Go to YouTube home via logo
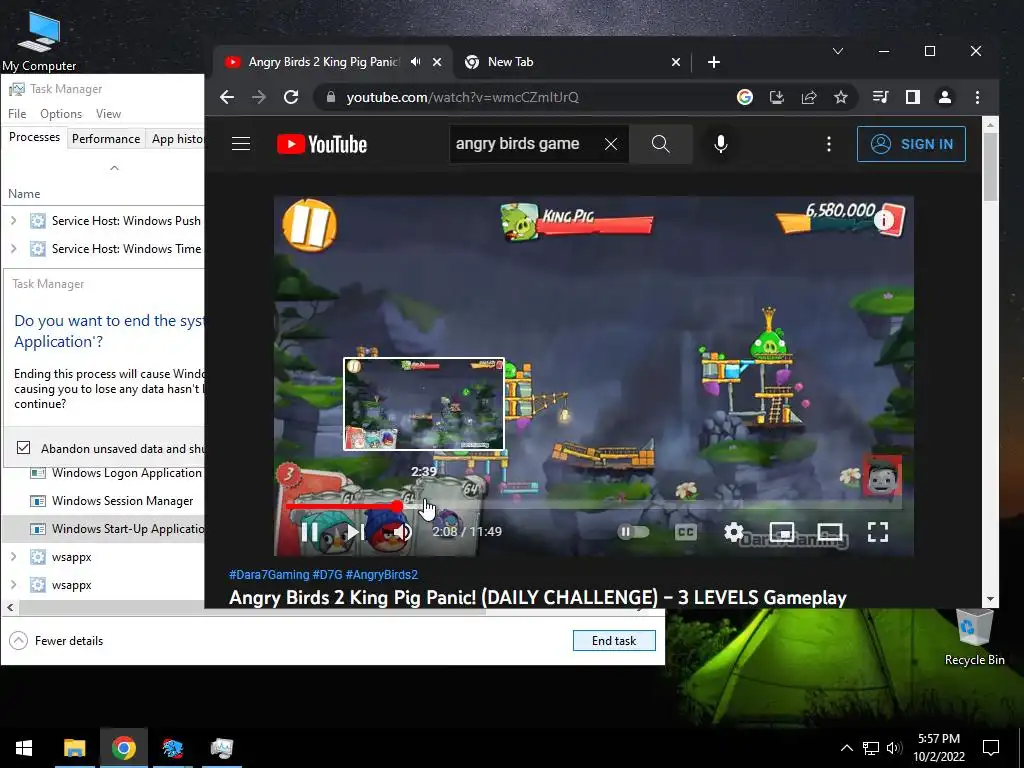Screen dimensions: 1024x768 322,144
